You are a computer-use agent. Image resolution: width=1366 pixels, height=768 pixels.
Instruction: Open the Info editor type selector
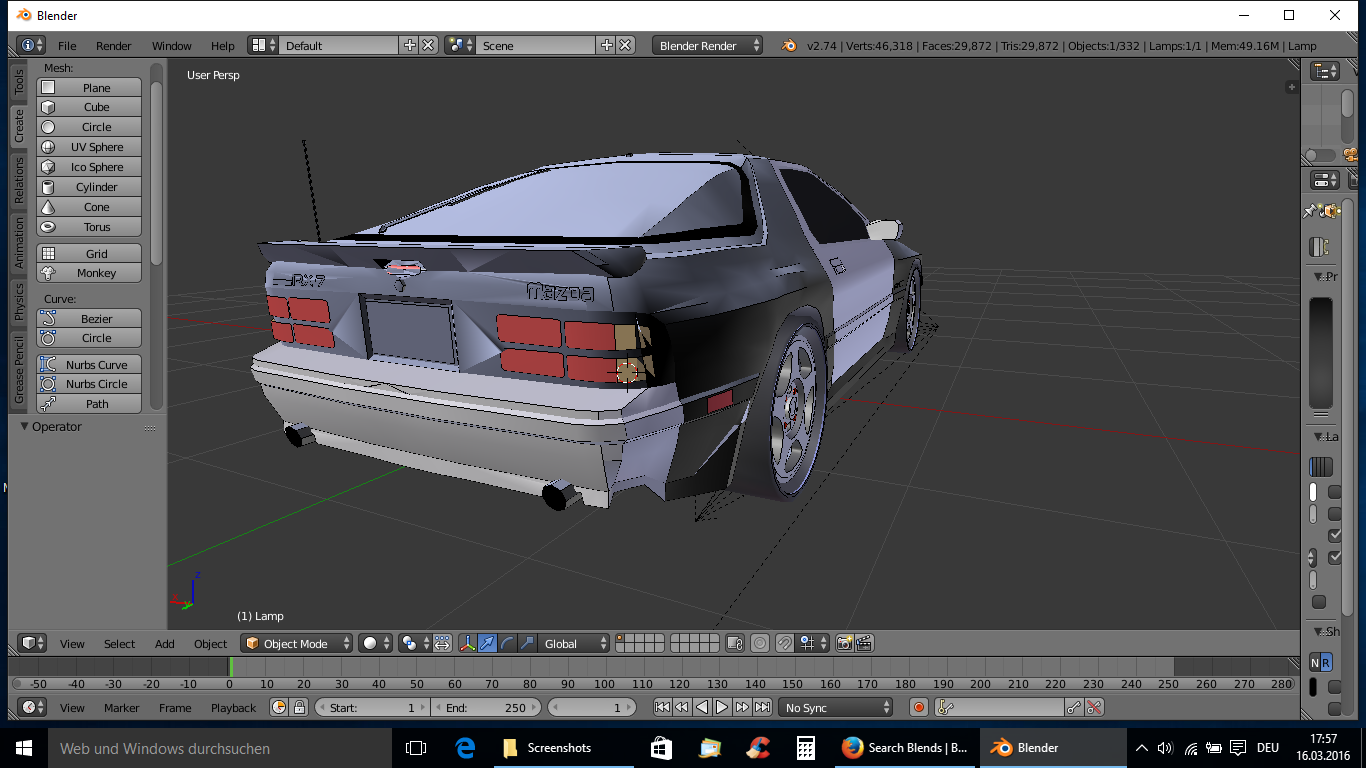32,46
